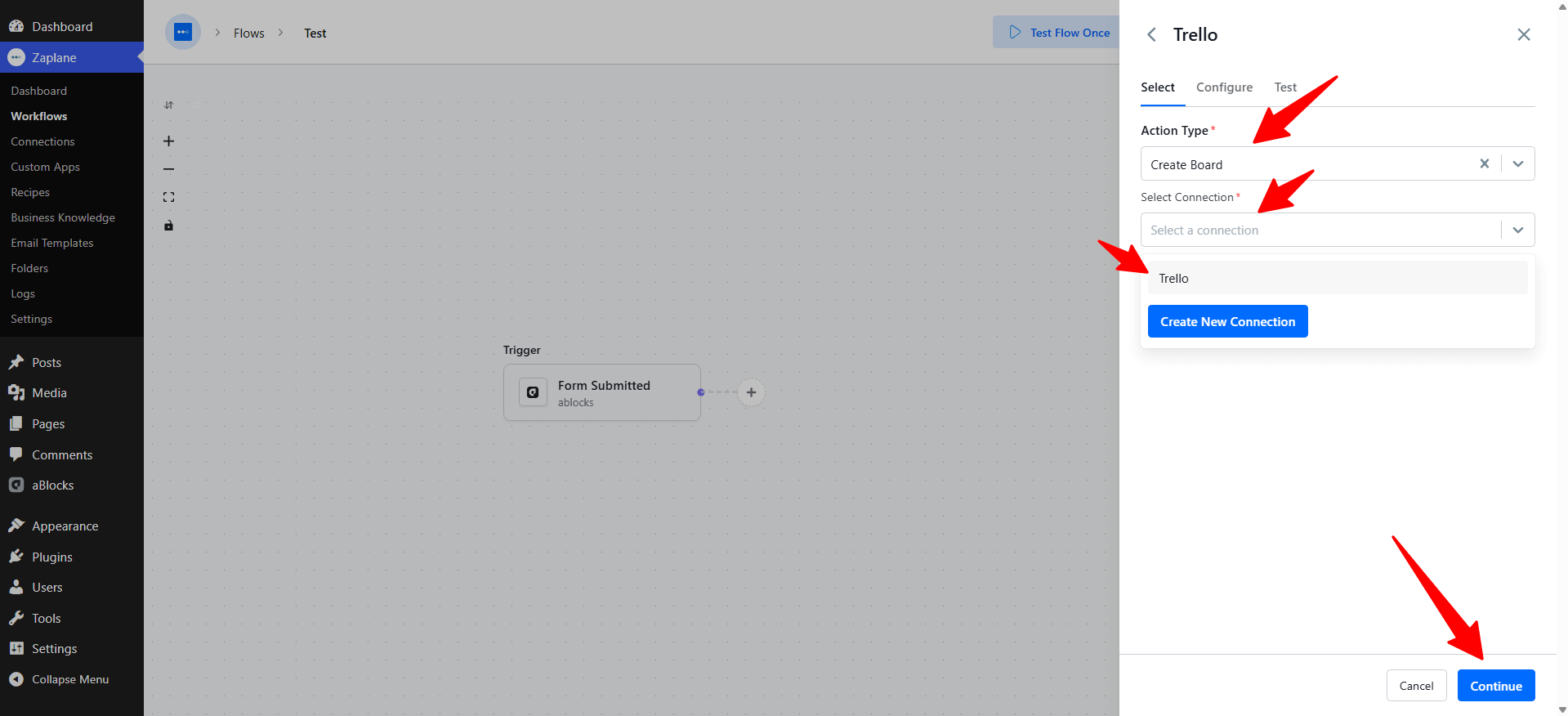Click the Plugins plug icon
Screen dimensions: 1568x716
click(x=16, y=557)
